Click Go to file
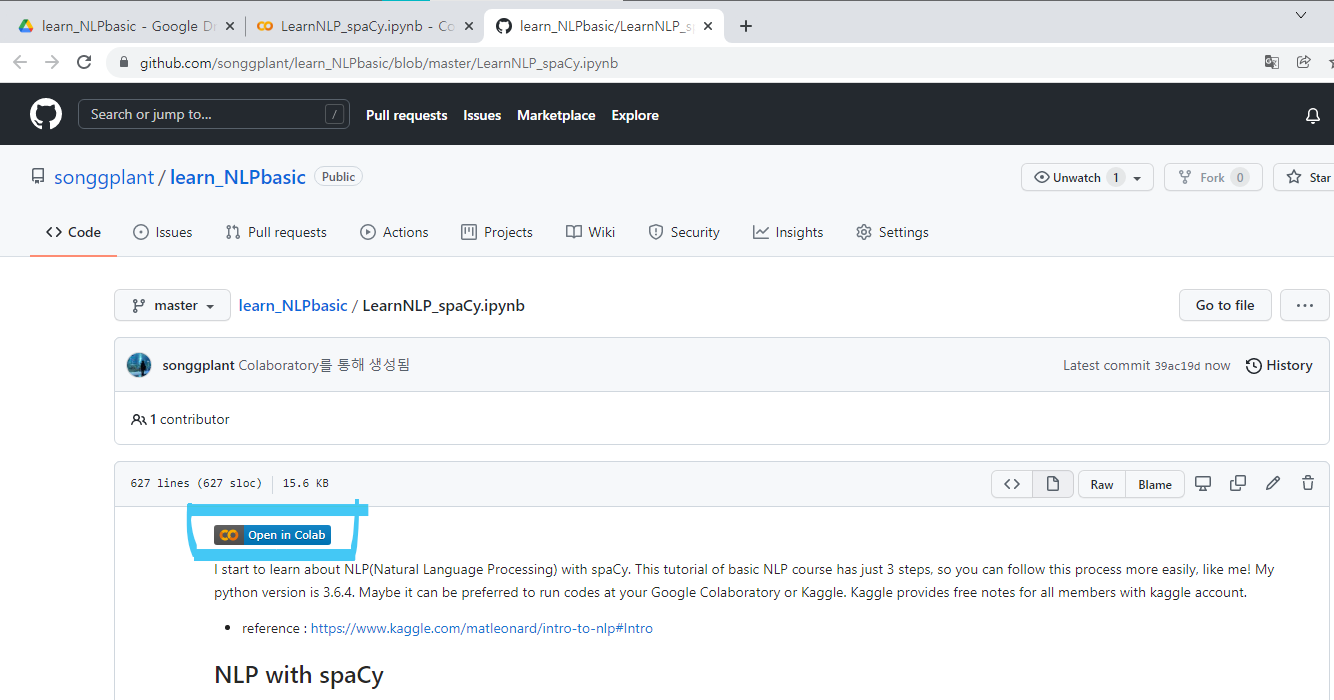 click(1225, 305)
